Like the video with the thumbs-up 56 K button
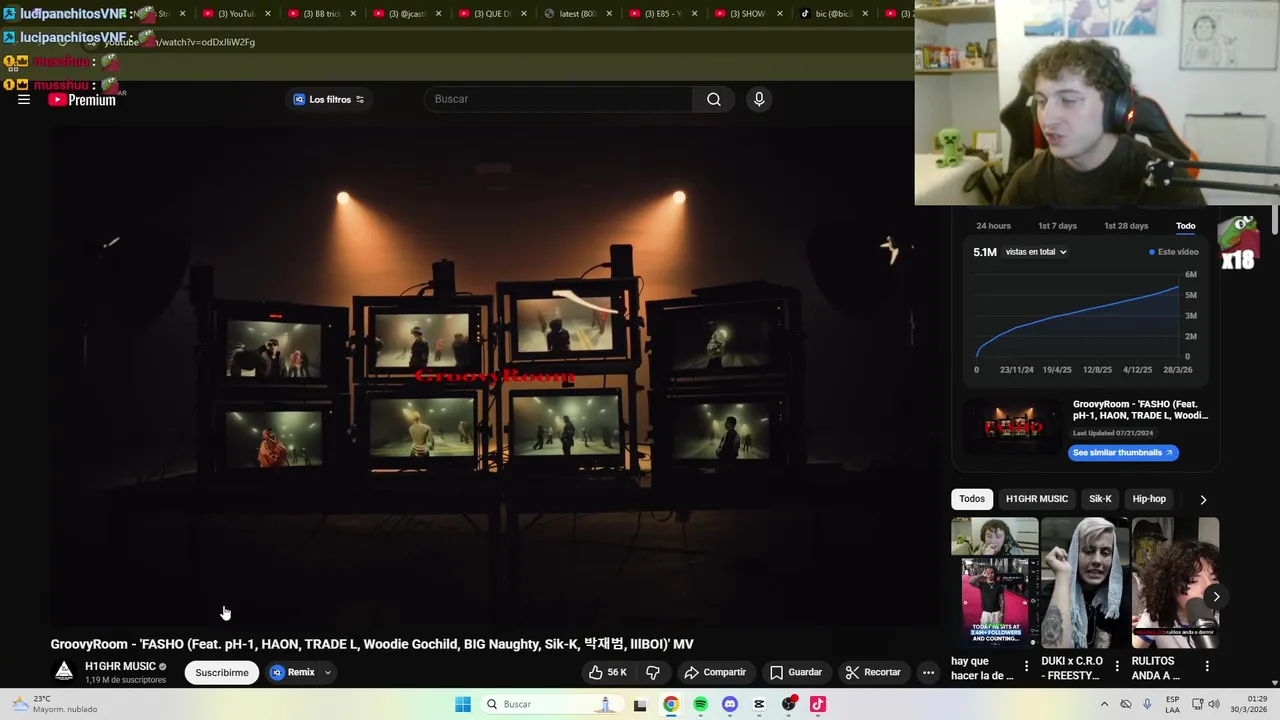This screenshot has width=1280, height=720. click(x=607, y=672)
